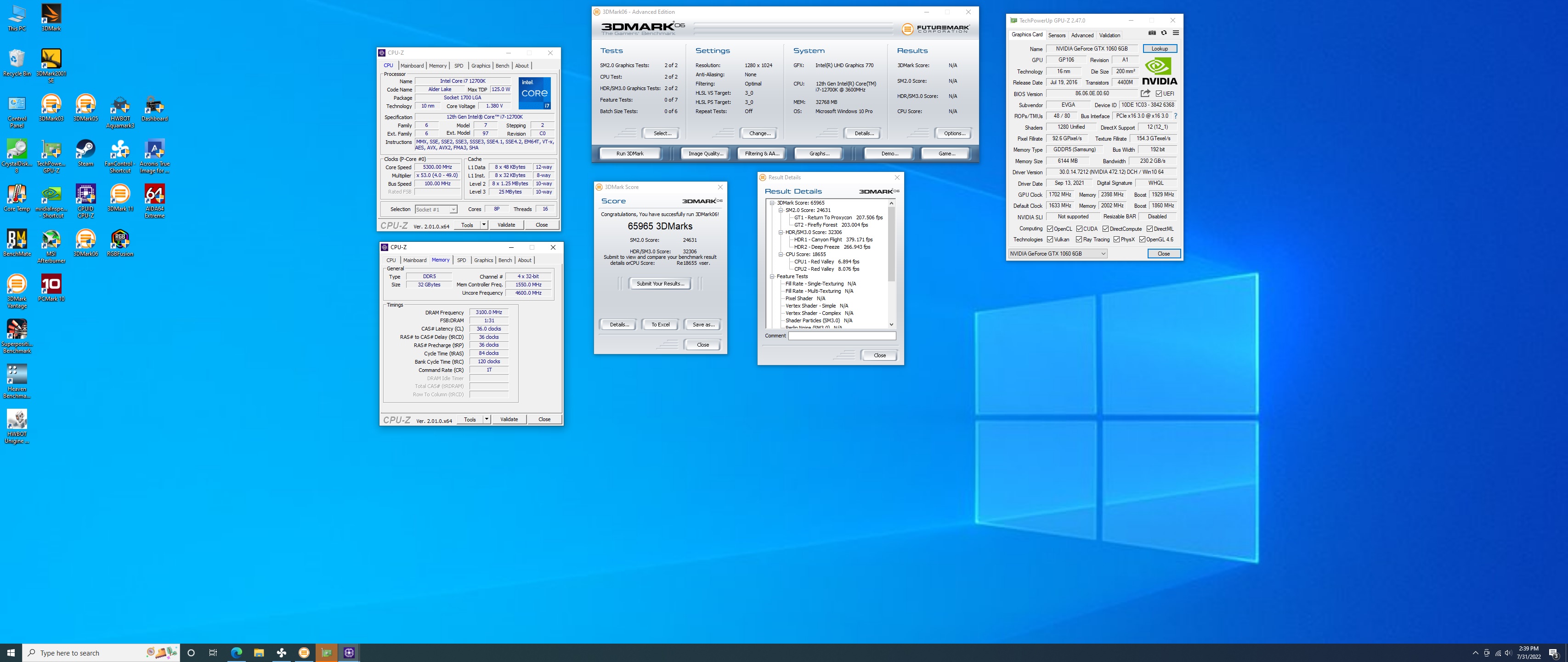Click the GPU-Z refresh icon
The height and width of the screenshot is (662, 1568).
click(x=1164, y=33)
